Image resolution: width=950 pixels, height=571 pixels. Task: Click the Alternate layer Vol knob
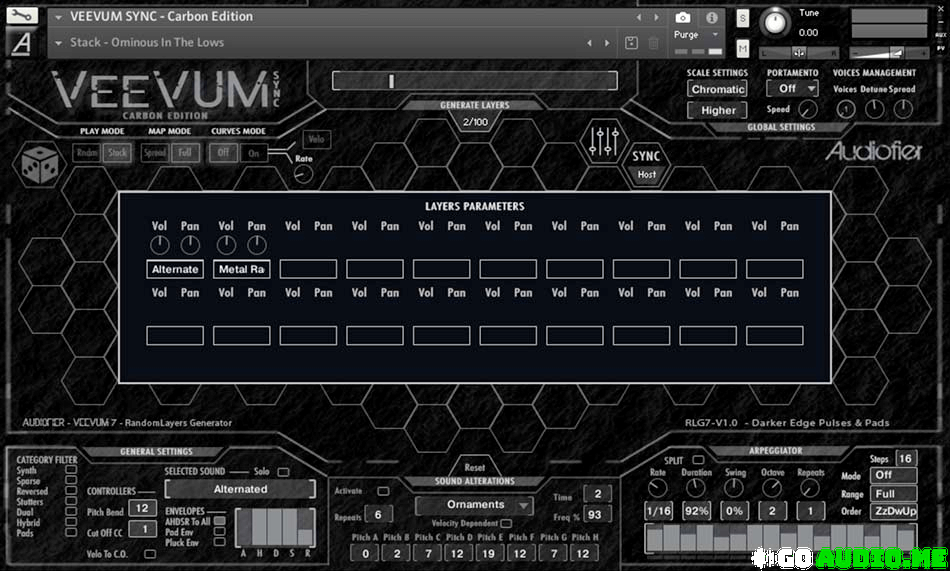tap(159, 245)
